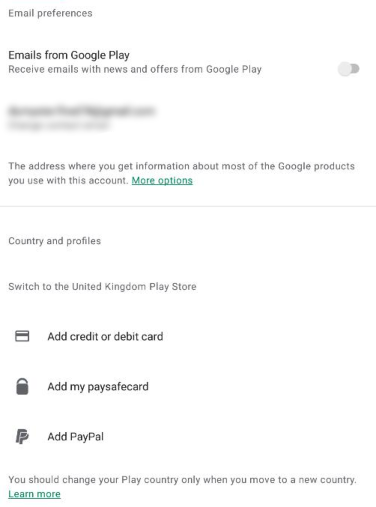Click the PayPal logo icon
Screen dimensions: 376x507
tap(22, 436)
